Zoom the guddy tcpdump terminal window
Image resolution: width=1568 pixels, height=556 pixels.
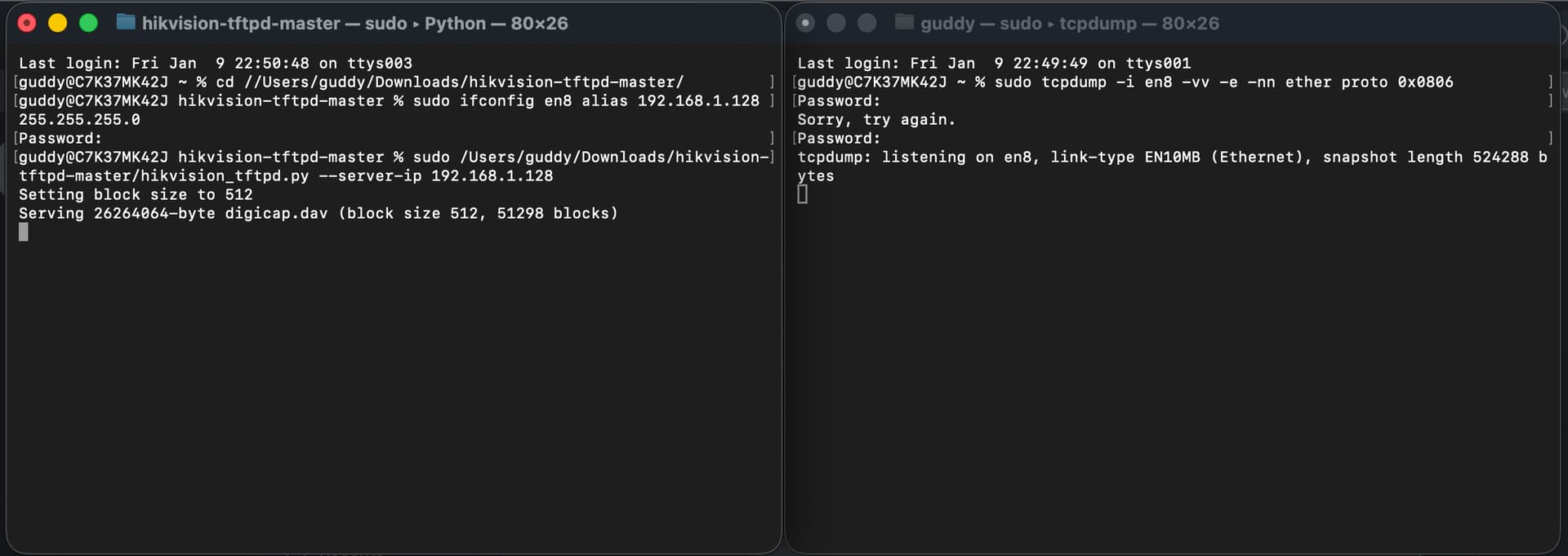867,23
